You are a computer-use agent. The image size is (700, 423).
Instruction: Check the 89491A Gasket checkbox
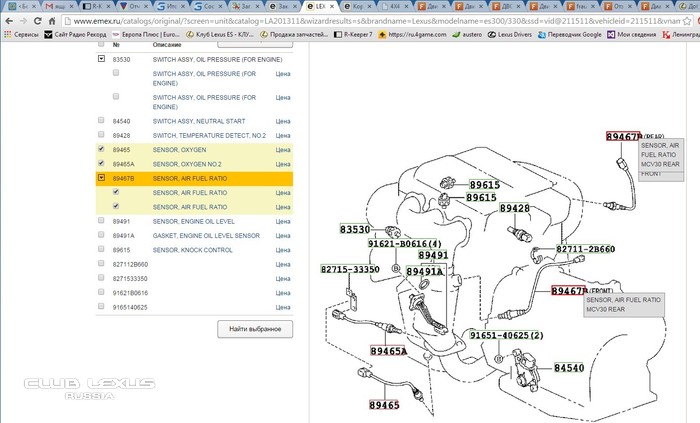(101, 235)
